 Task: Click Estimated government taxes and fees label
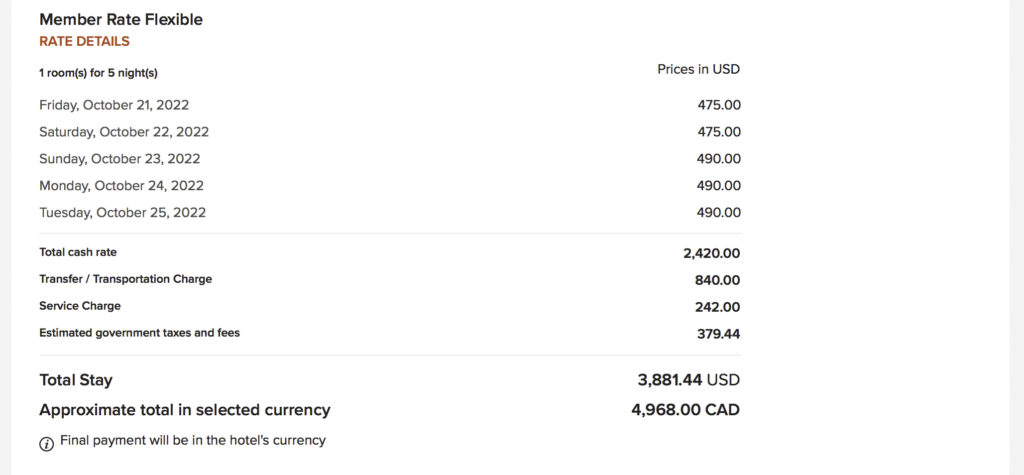(x=139, y=333)
